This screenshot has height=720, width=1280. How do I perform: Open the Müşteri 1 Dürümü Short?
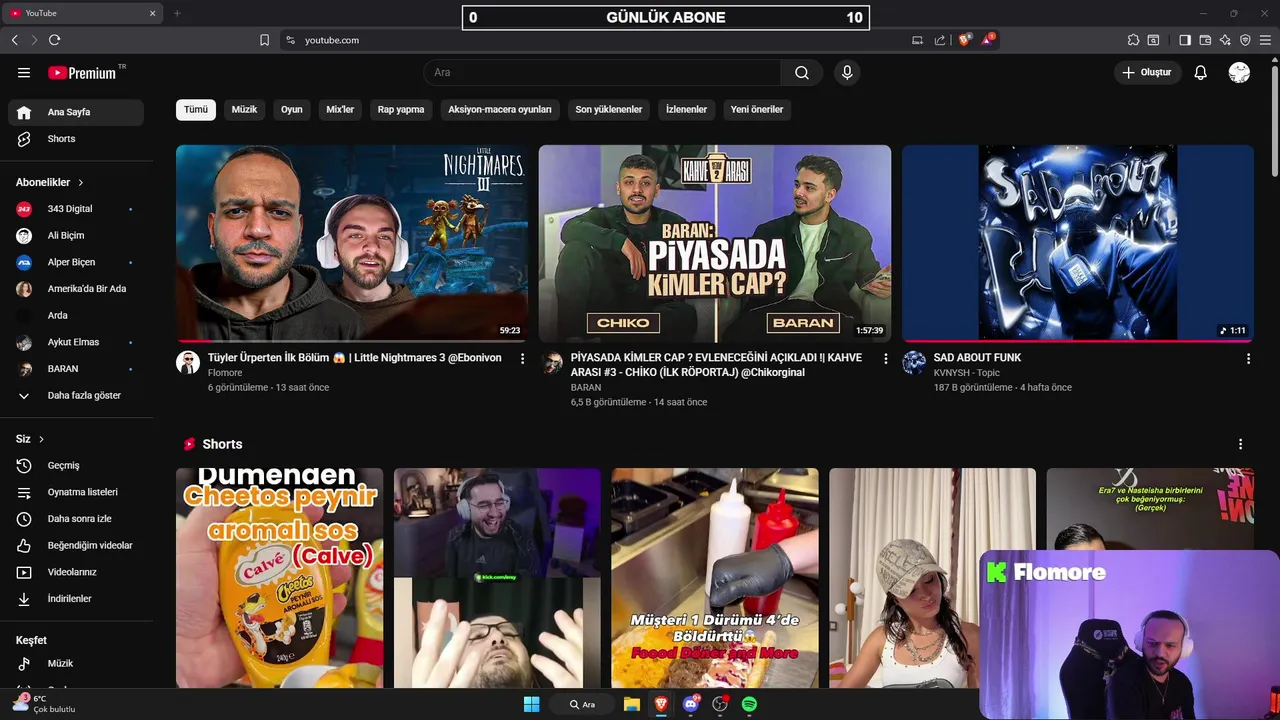click(x=715, y=578)
